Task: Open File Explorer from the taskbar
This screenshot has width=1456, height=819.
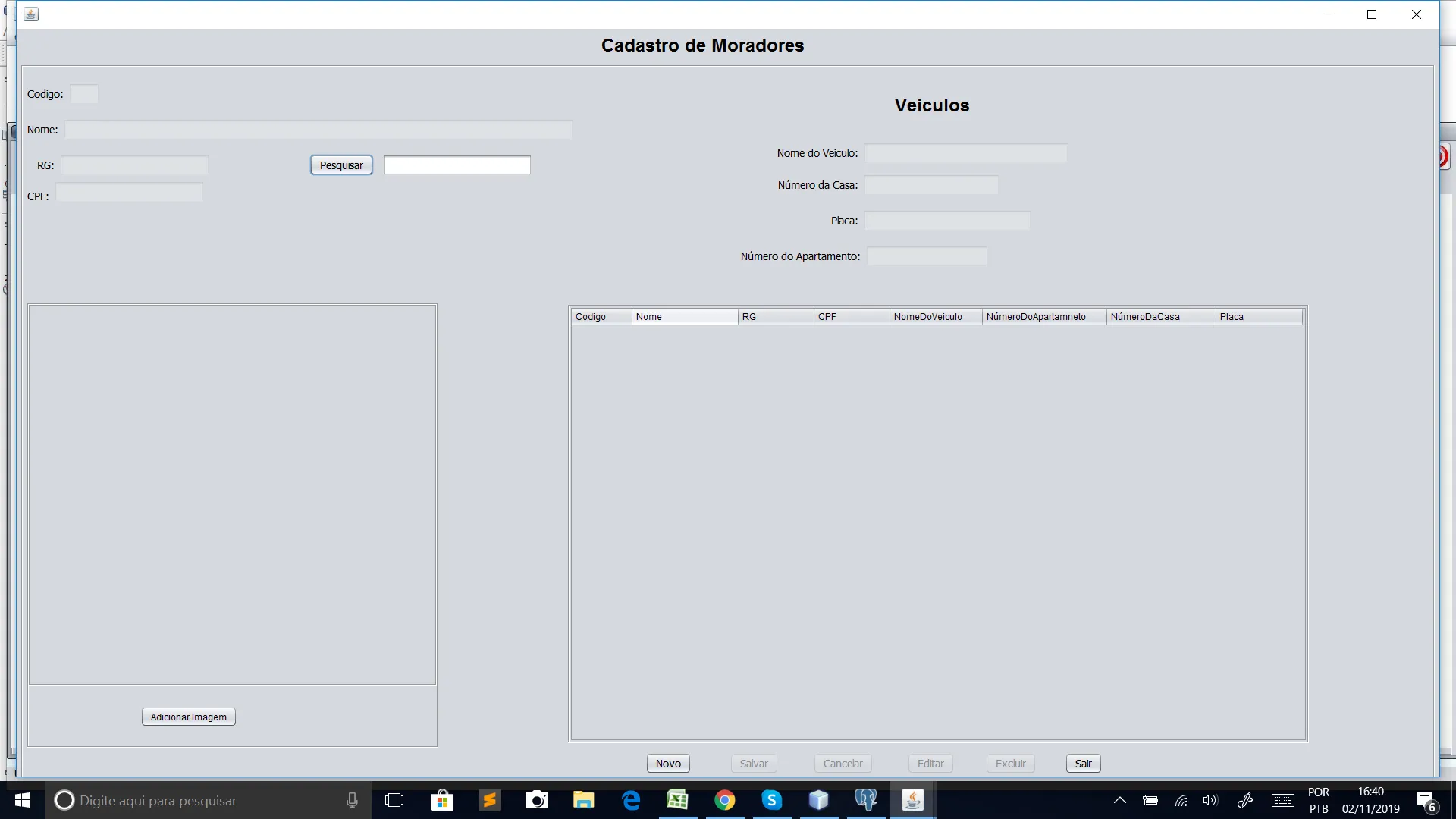Action: pyautogui.click(x=583, y=800)
